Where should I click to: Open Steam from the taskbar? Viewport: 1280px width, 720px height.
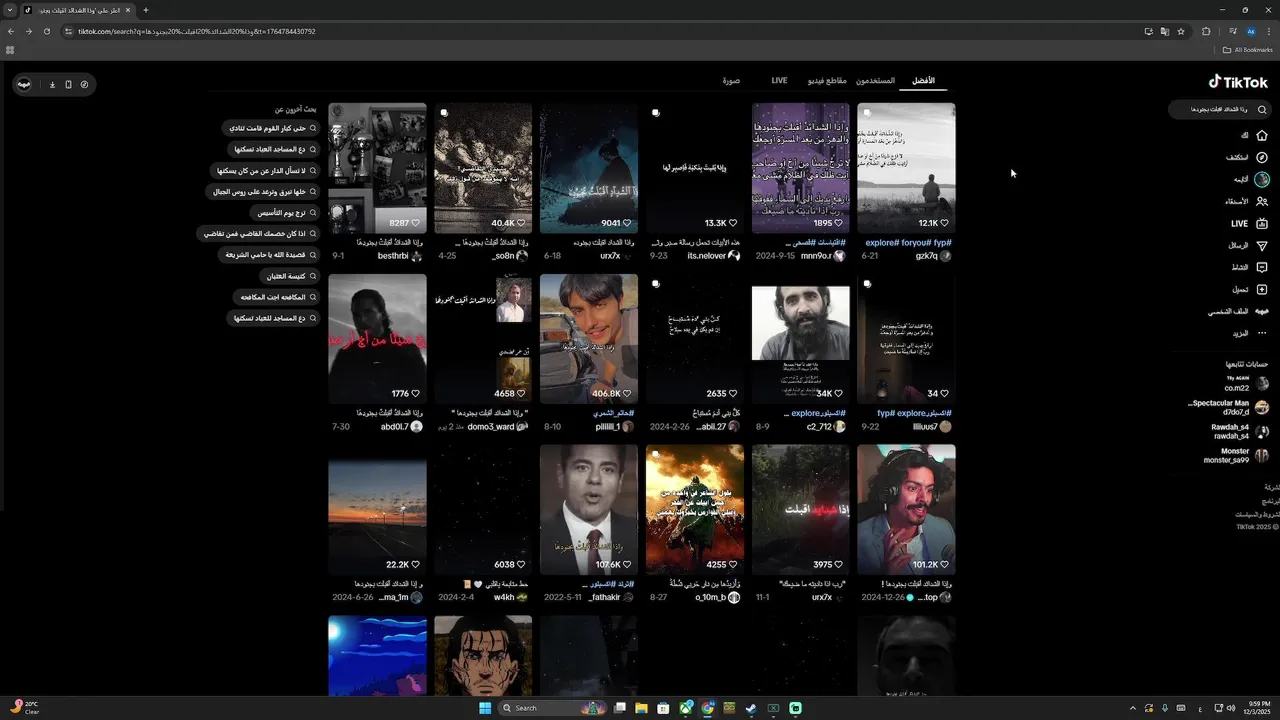tap(751, 708)
